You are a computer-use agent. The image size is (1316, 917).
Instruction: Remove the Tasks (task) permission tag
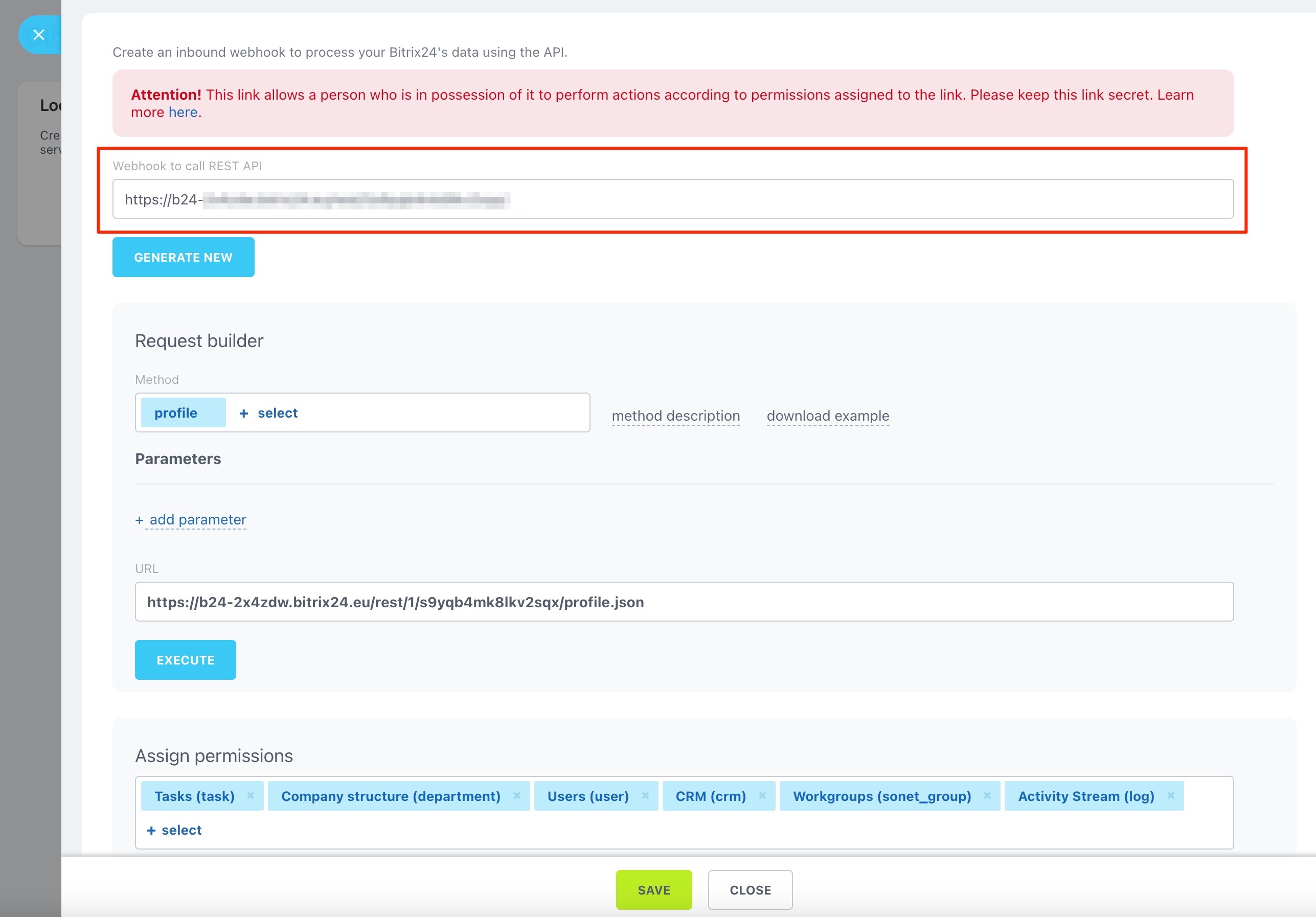click(251, 795)
